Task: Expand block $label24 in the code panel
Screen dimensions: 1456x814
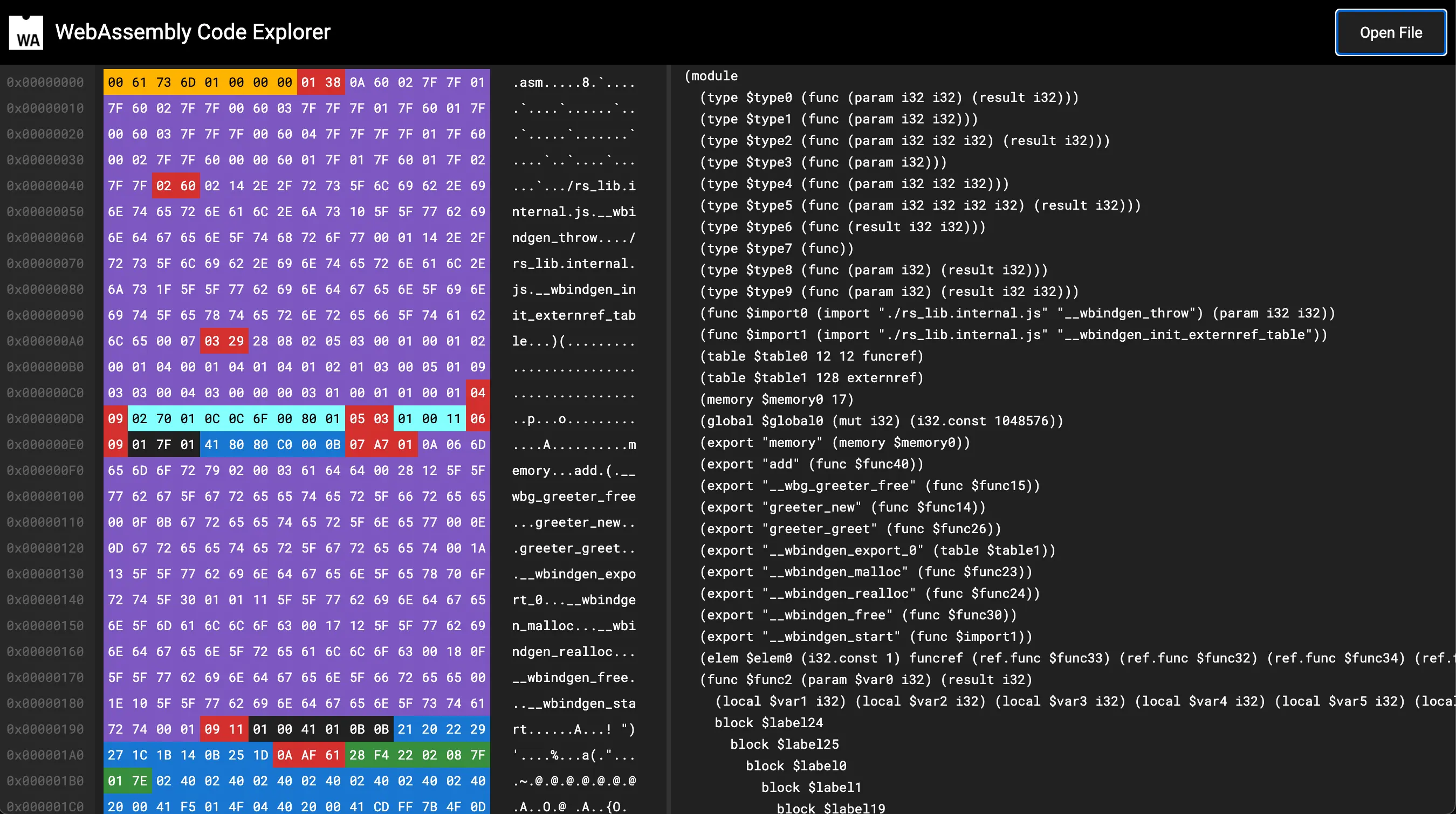Action: (768, 722)
